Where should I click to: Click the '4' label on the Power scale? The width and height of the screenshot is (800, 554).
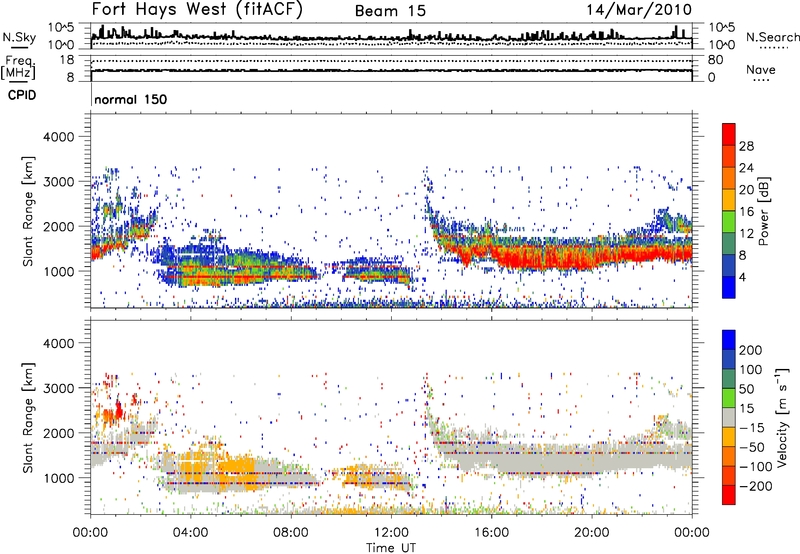point(742,277)
